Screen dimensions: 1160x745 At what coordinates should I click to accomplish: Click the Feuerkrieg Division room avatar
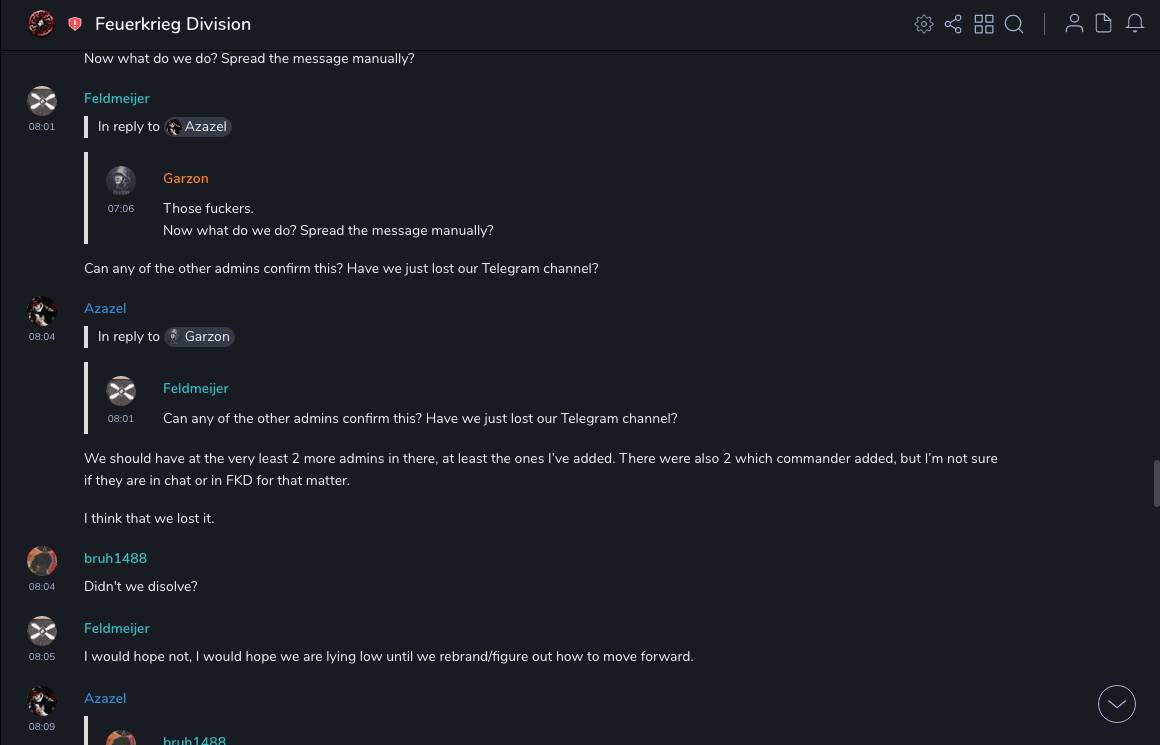pyautogui.click(x=41, y=24)
